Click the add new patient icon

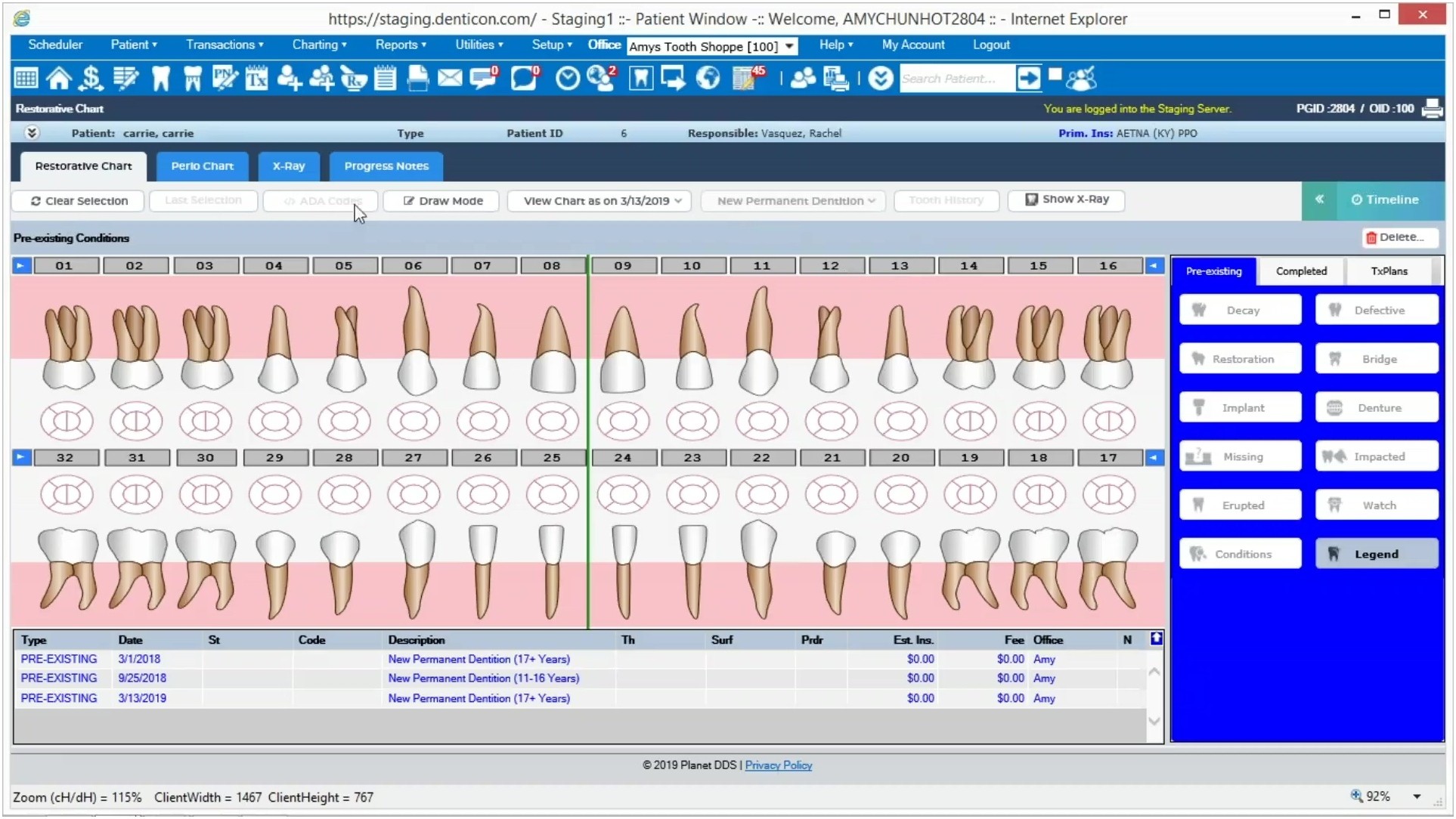[289, 78]
